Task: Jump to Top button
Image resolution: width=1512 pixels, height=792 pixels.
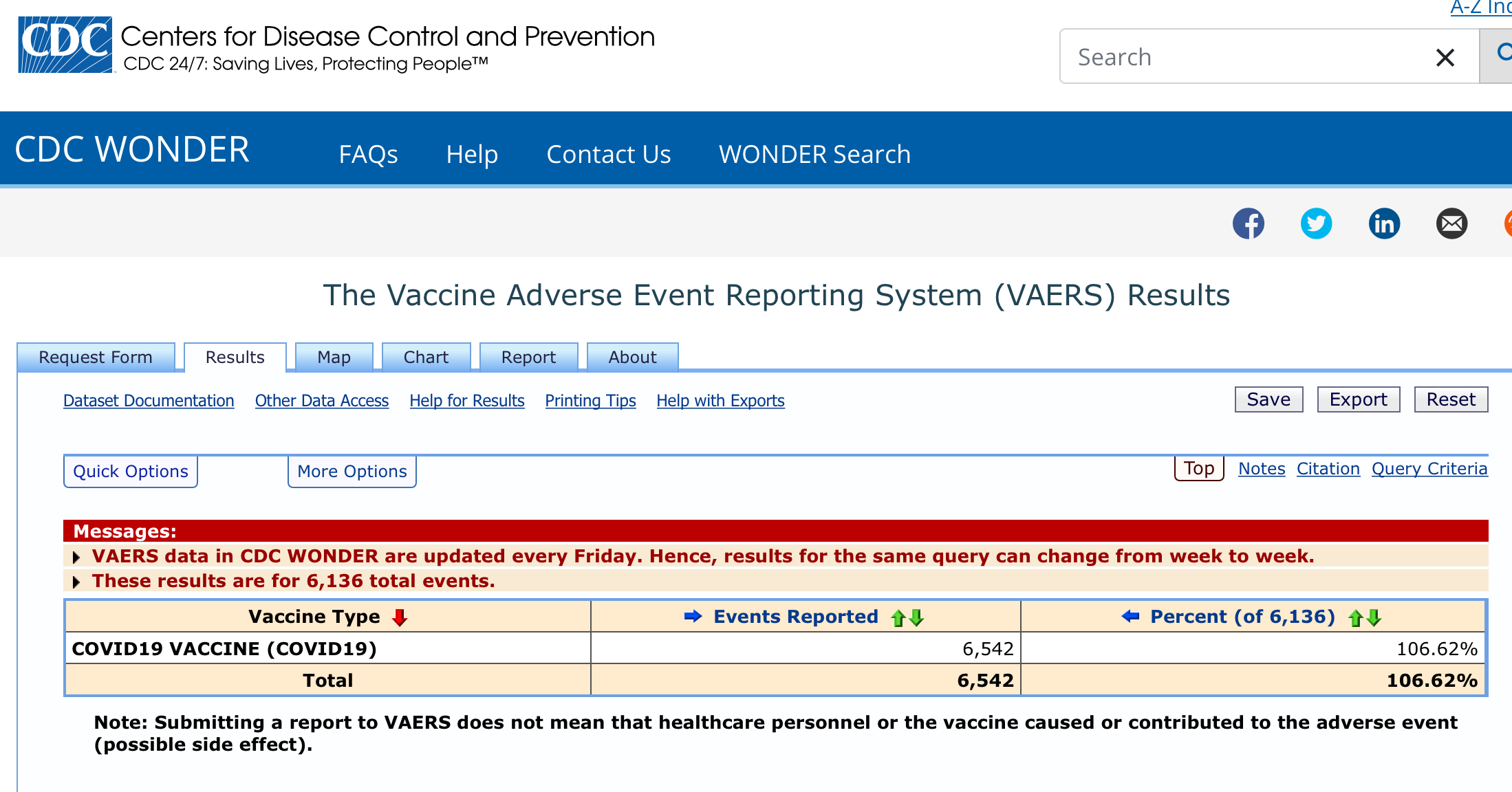Action: [x=1199, y=469]
